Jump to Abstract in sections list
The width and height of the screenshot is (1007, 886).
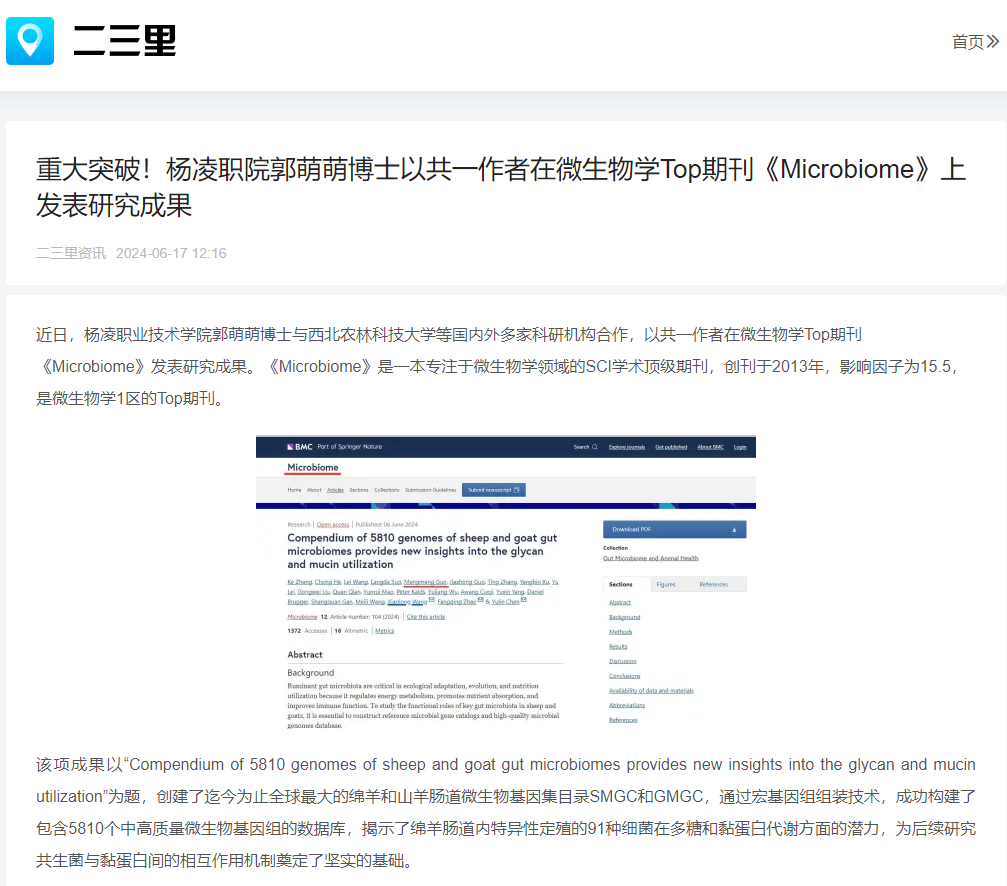620,603
